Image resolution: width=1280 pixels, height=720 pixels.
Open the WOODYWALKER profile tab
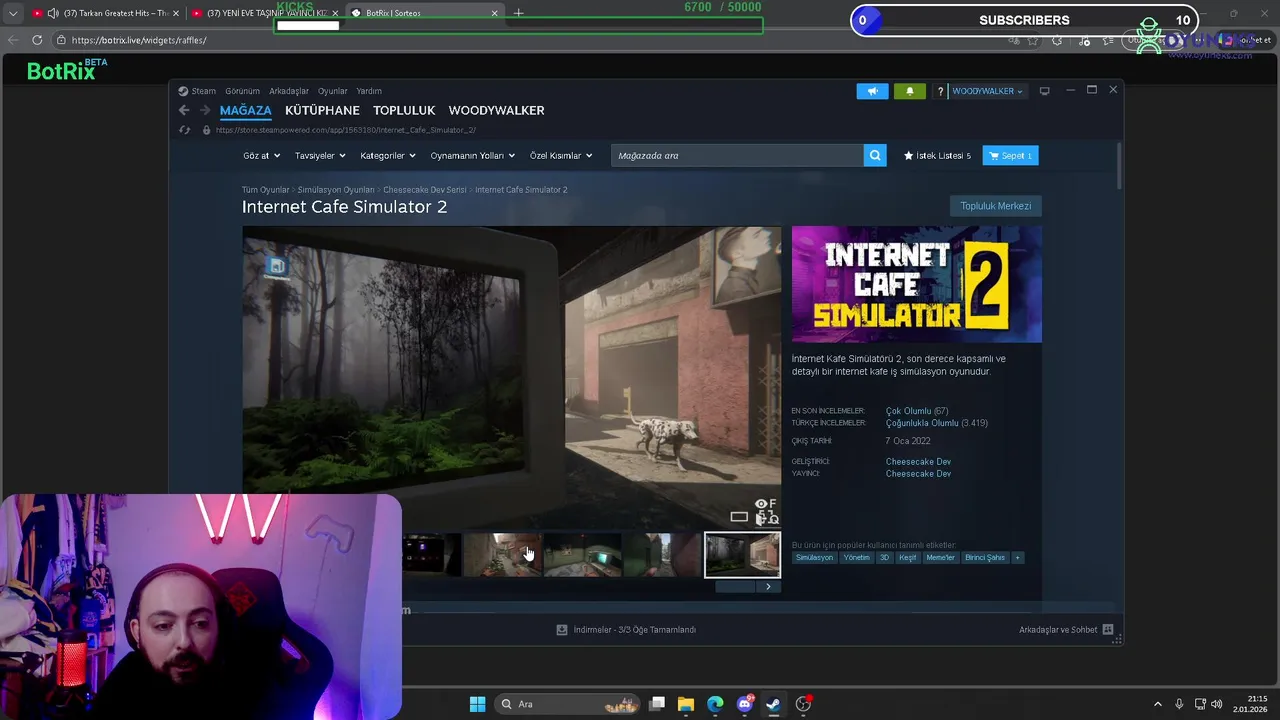point(496,110)
